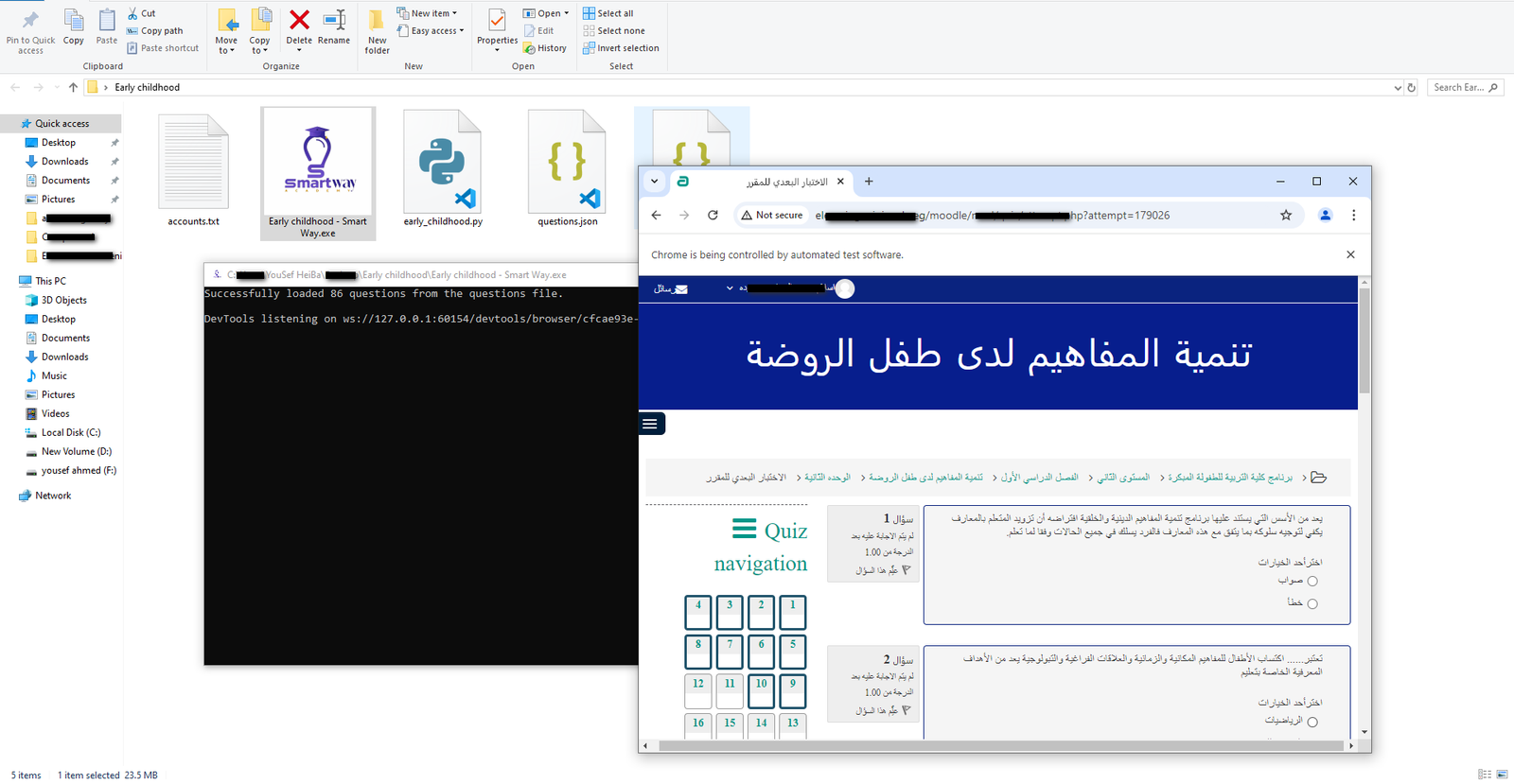Expand the New item dropdown

[x=428, y=13]
